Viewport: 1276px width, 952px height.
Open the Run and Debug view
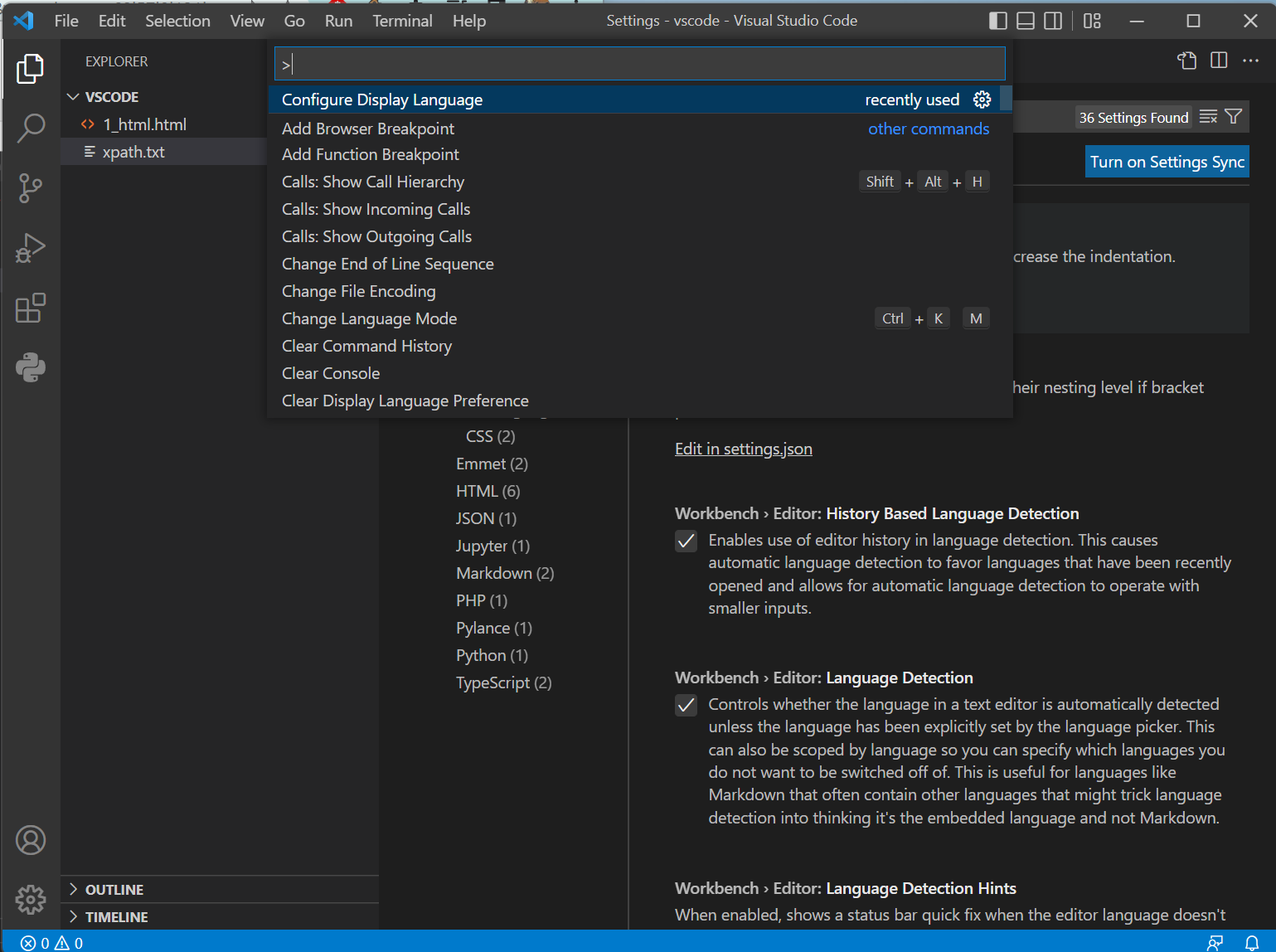coord(30,248)
